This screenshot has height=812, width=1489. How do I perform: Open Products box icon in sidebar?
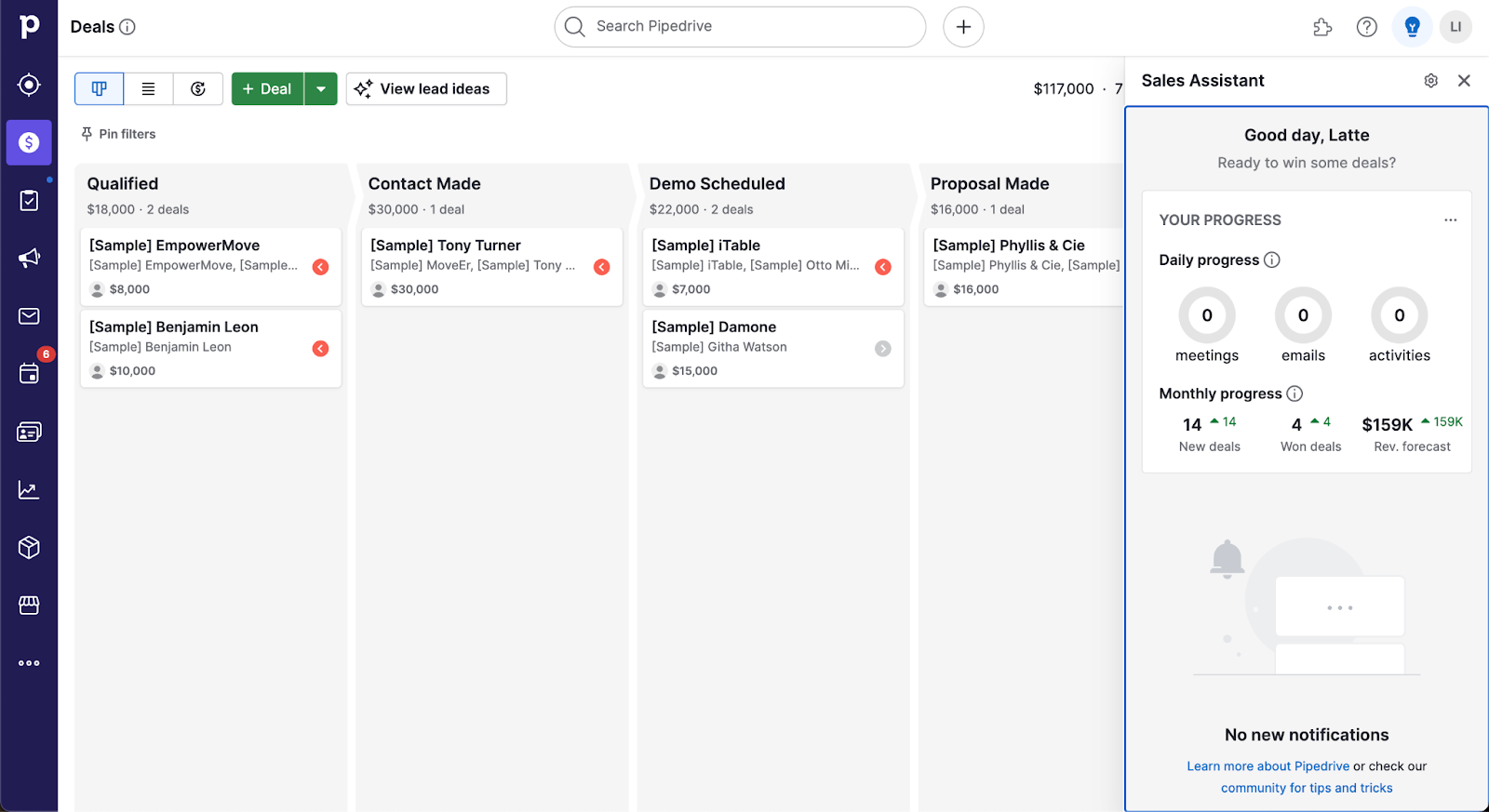pyautogui.click(x=29, y=547)
